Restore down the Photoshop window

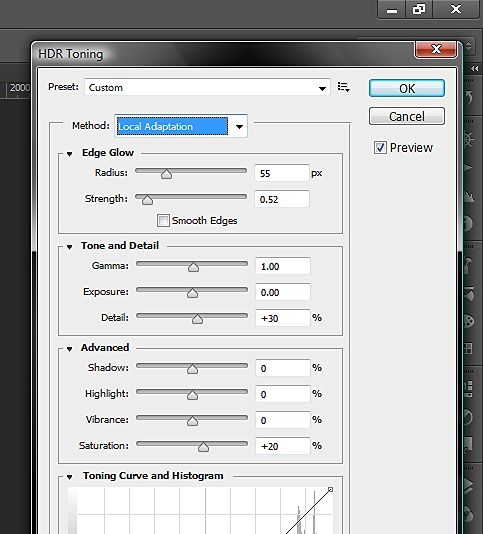click(419, 9)
